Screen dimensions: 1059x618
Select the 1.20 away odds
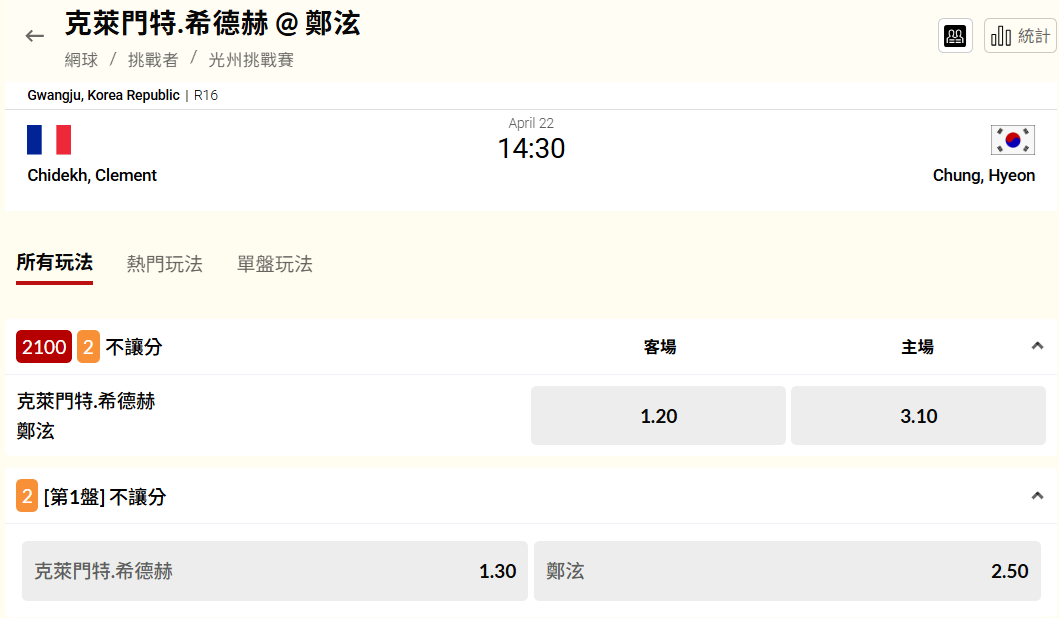coord(659,416)
